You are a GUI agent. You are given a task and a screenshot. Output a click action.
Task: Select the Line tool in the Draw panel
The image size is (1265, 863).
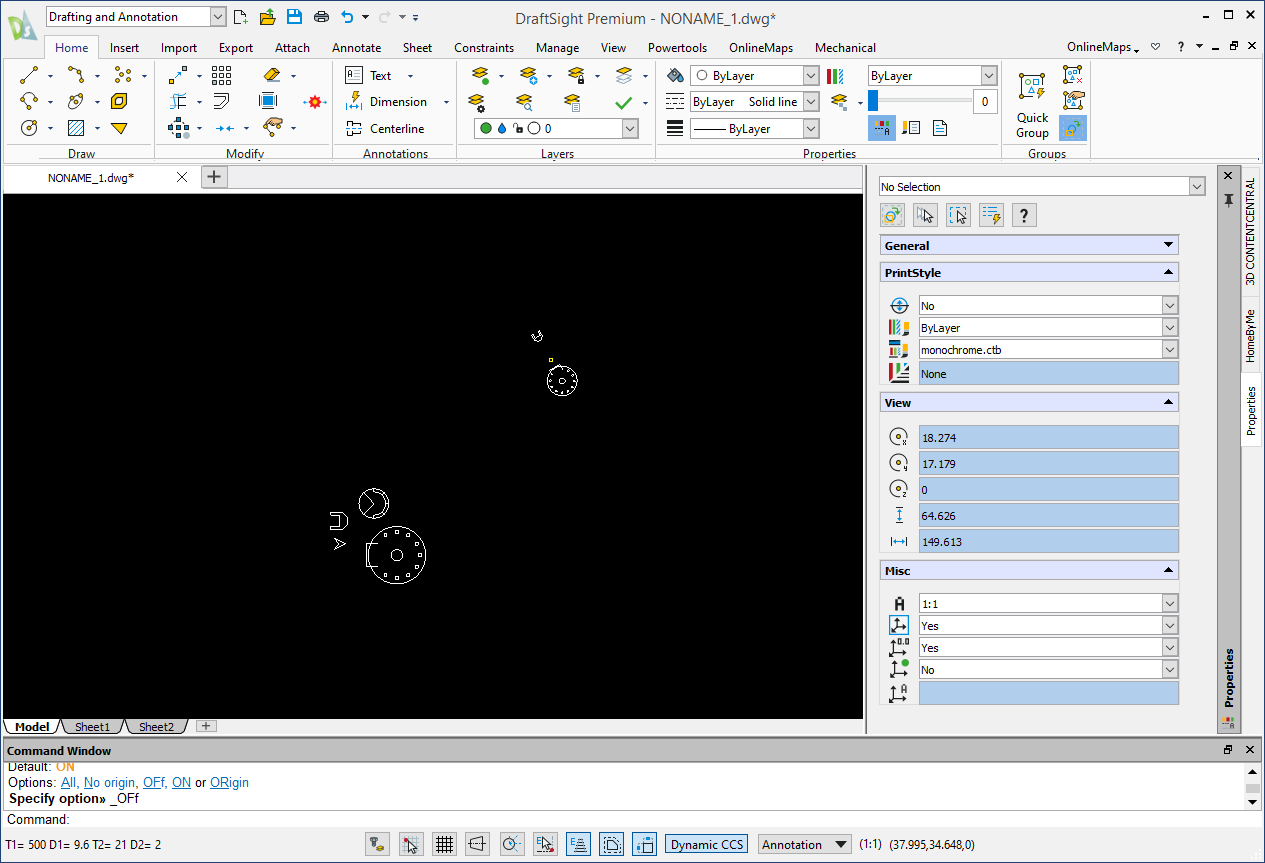point(27,75)
